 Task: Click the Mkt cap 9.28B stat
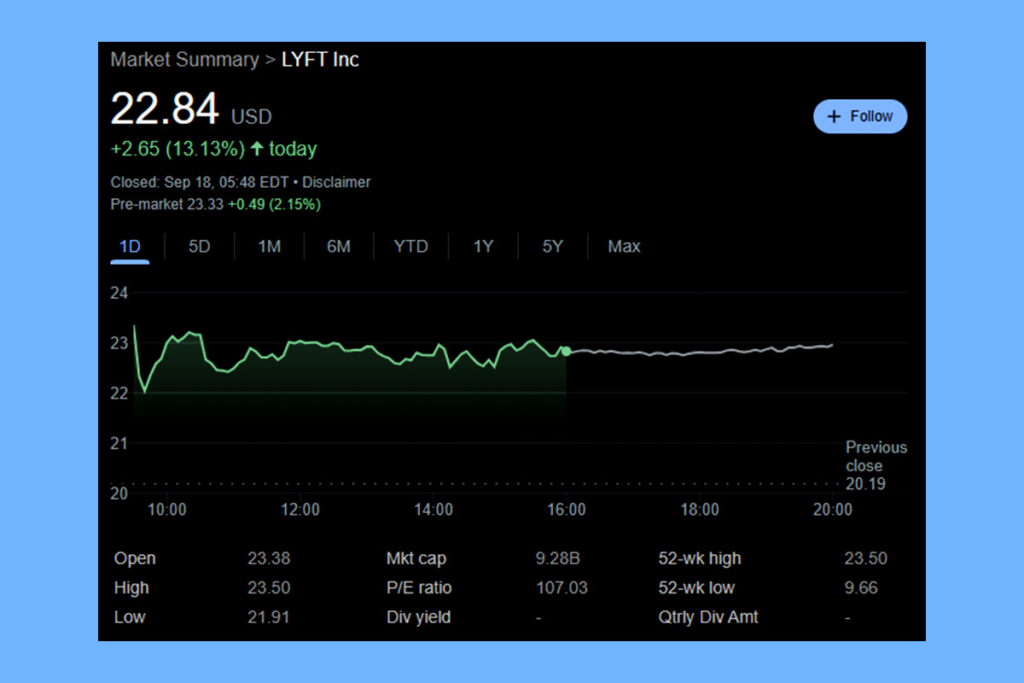tap(559, 559)
